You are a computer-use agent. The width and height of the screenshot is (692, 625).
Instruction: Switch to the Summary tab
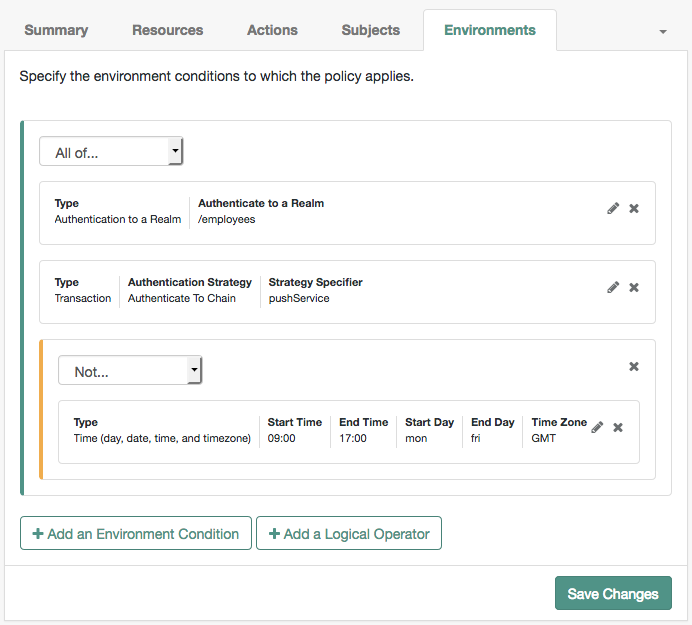[x=56, y=30]
